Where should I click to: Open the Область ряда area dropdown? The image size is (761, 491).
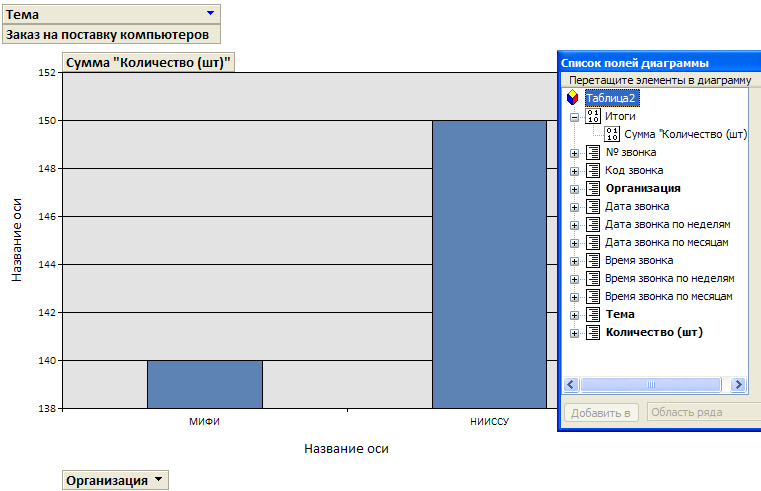click(704, 412)
